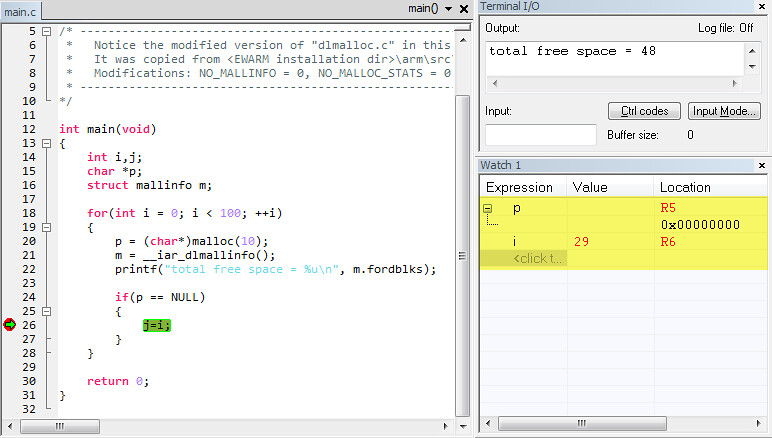Click editor horizontal scrollbar thumb
This screenshot has width=772, height=438.
[x=60, y=426]
